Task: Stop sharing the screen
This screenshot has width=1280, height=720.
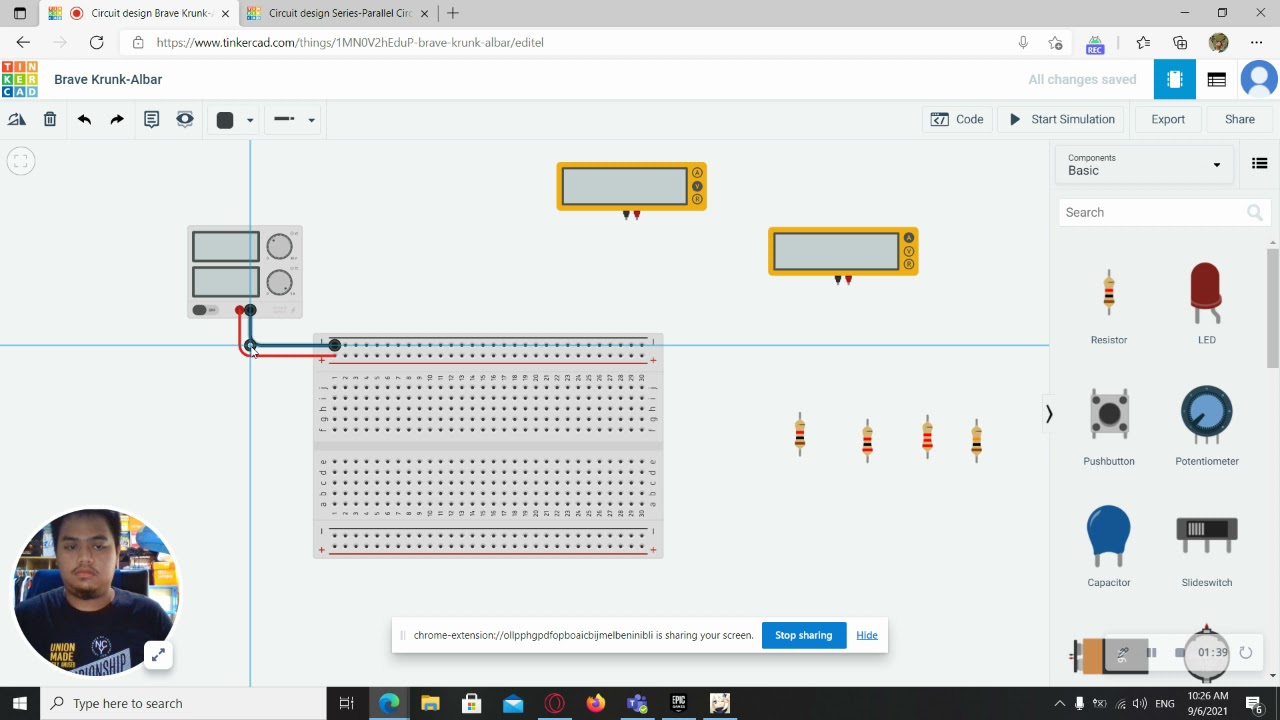Action: (x=803, y=635)
